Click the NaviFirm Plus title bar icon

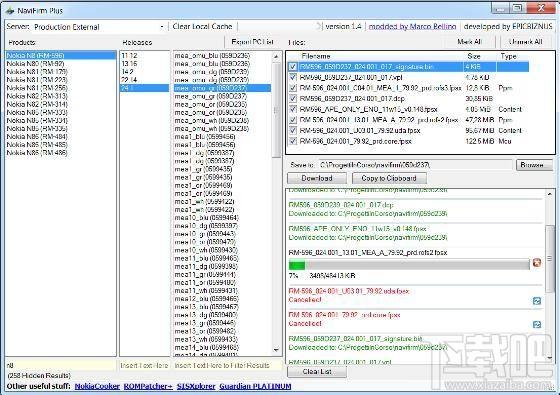point(10,11)
